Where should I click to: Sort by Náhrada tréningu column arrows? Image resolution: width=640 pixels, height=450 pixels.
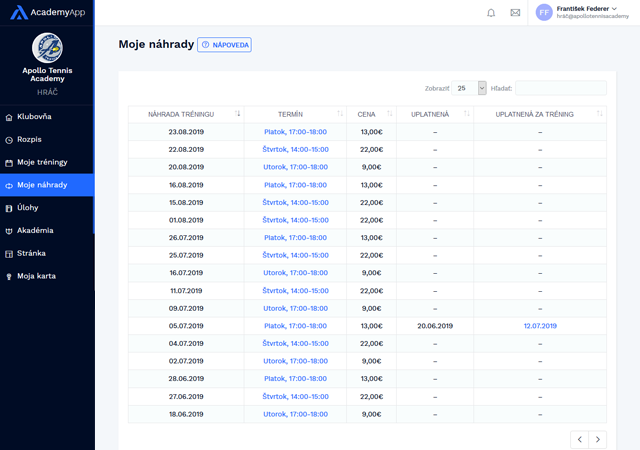coord(237,114)
